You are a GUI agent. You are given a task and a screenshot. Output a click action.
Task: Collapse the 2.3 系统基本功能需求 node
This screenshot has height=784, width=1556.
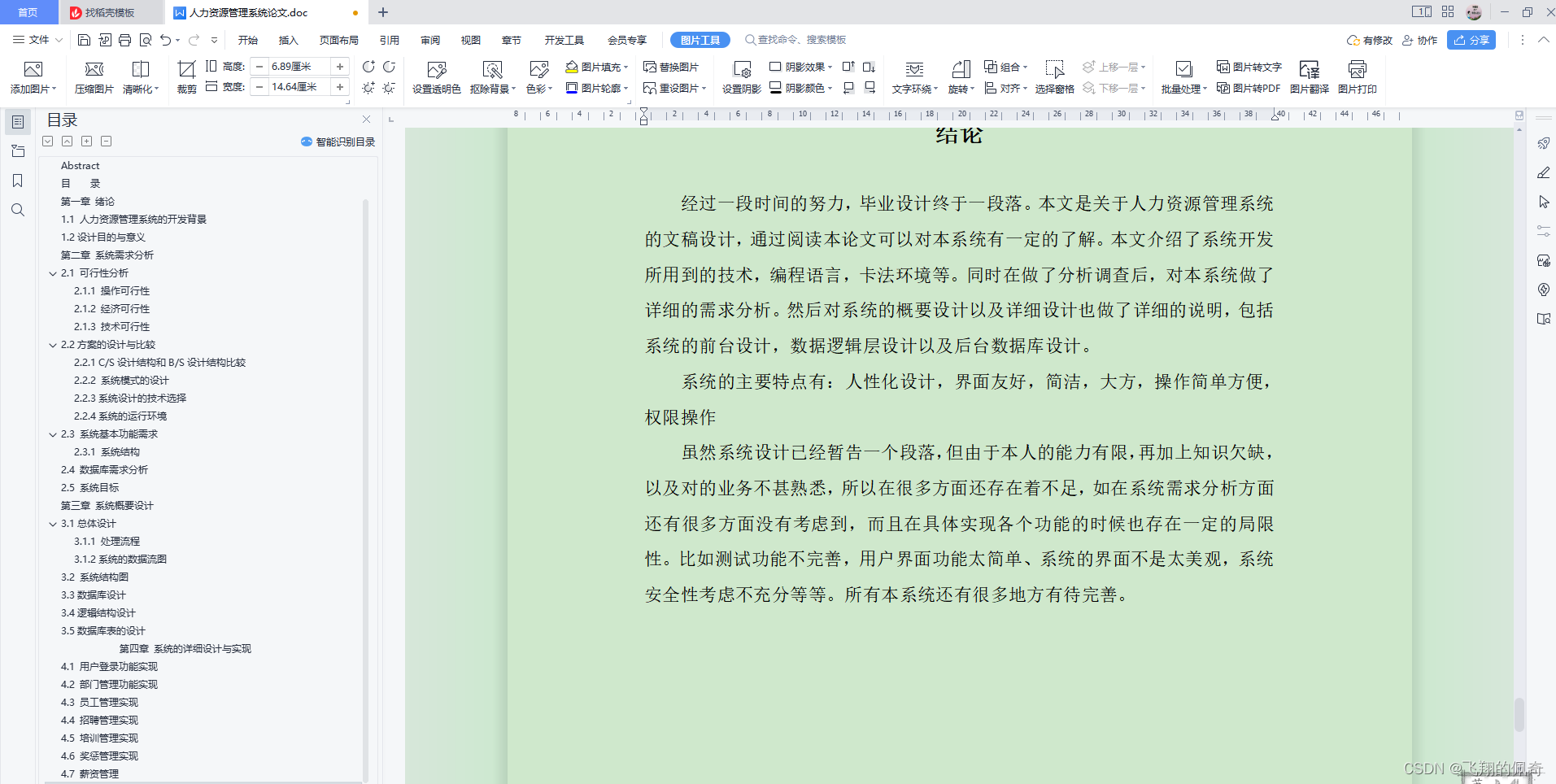tap(53, 434)
